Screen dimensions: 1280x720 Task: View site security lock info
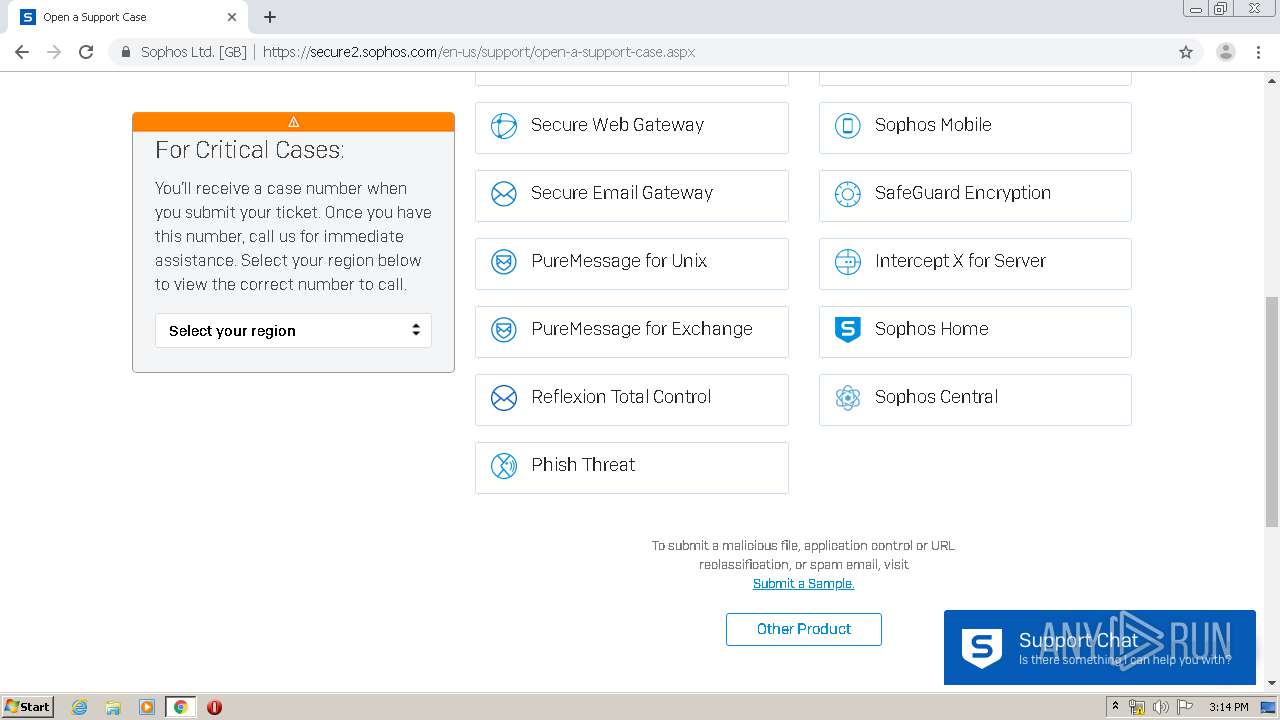click(126, 52)
